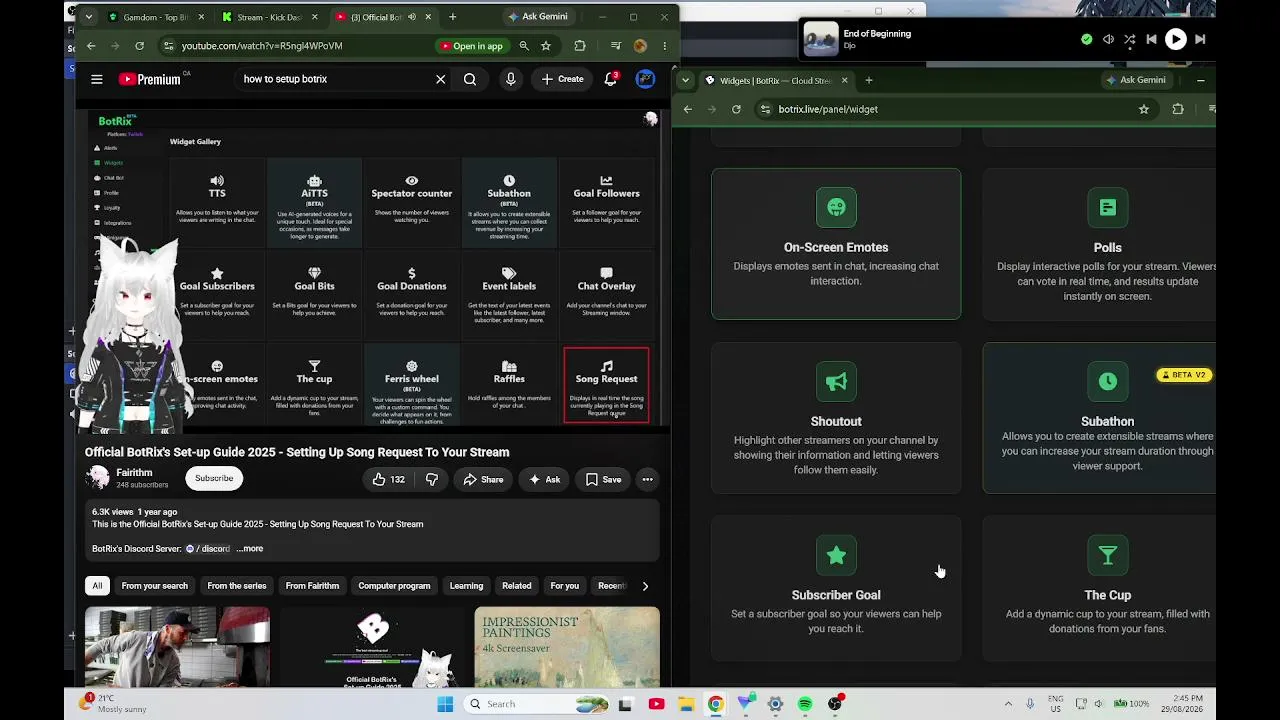Go to previous track in media player
The height and width of the screenshot is (720, 1280).
(x=1151, y=40)
